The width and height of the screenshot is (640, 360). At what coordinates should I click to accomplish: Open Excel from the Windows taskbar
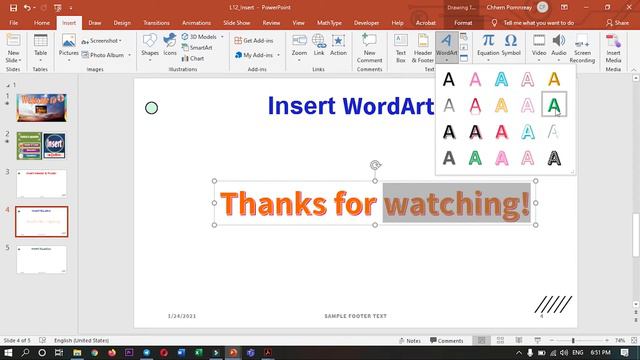coord(198,353)
